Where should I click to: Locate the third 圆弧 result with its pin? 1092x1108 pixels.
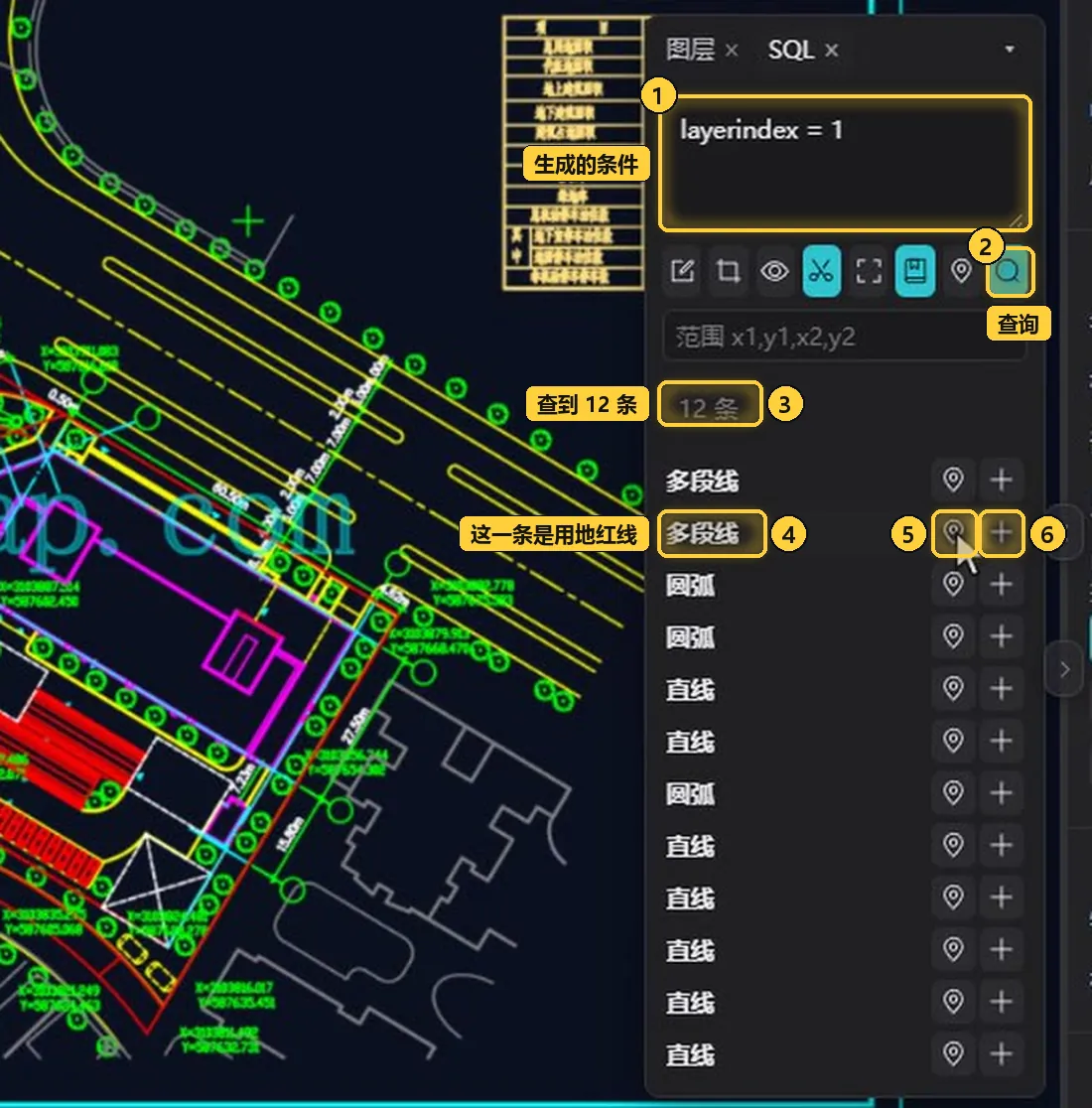coord(953,793)
